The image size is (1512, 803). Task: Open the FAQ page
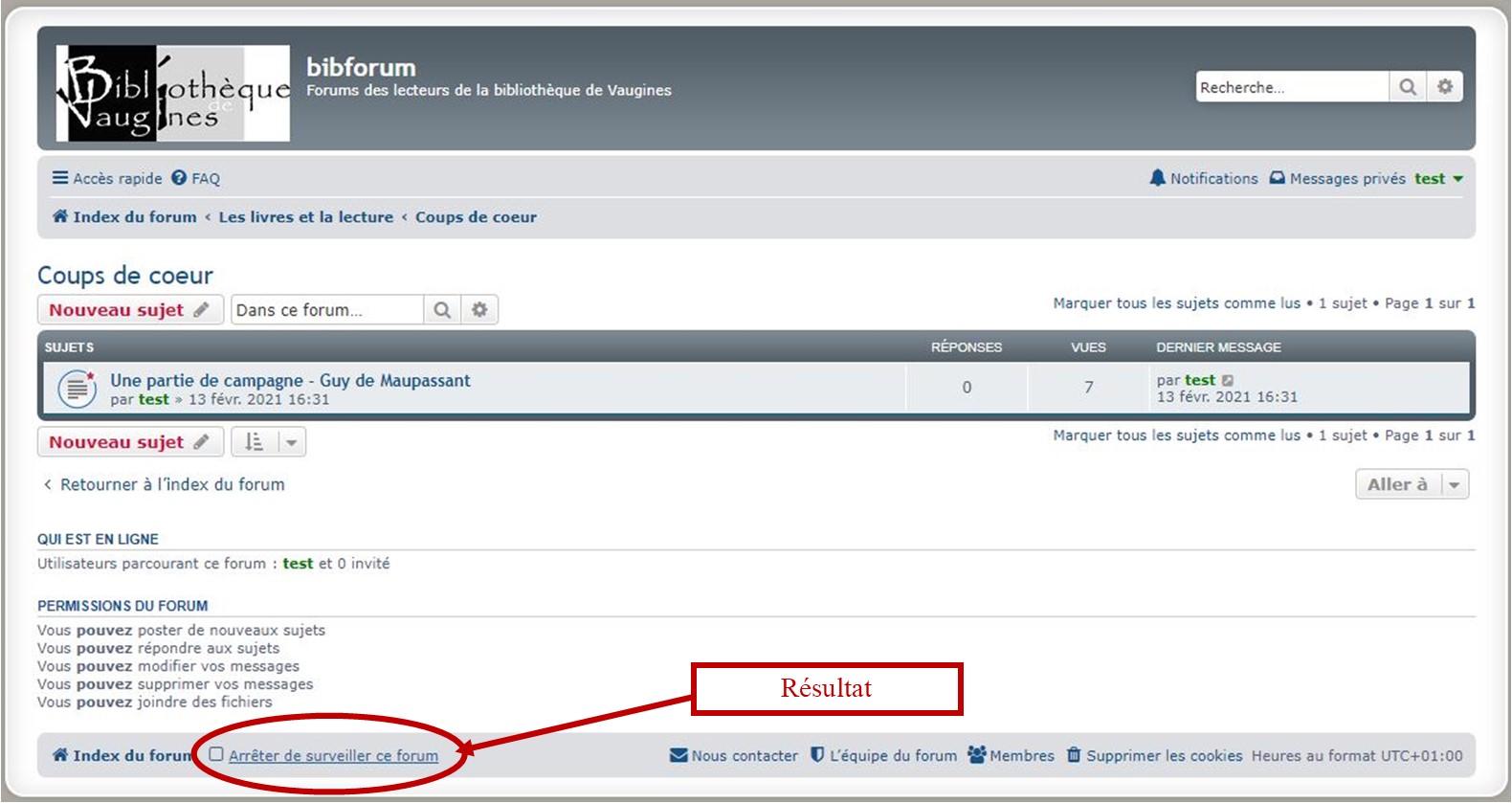[196, 178]
